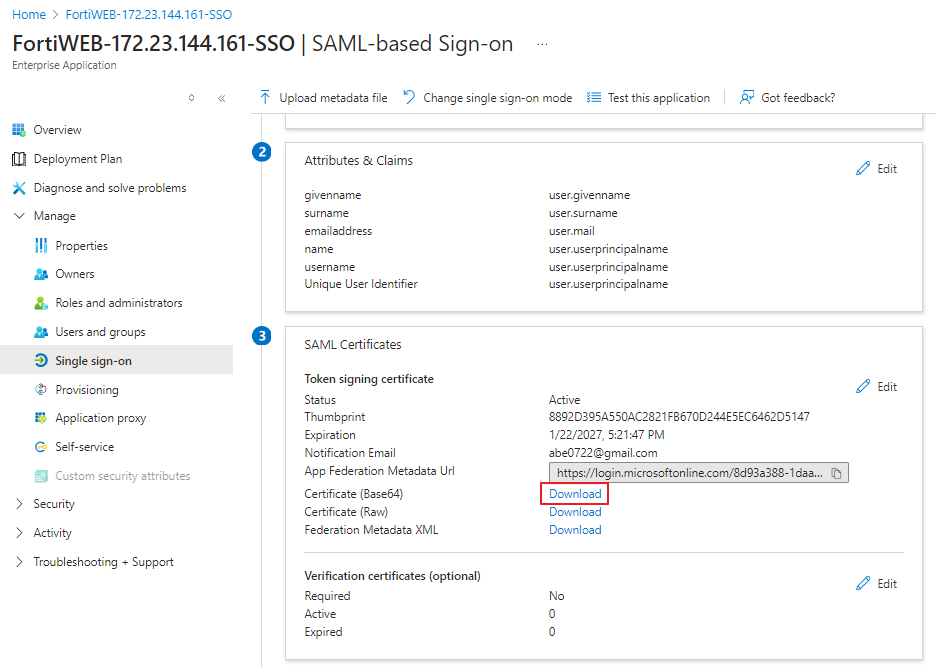The width and height of the screenshot is (936, 668).
Task: Click the Roles and administrators icon
Action: (x=41, y=303)
